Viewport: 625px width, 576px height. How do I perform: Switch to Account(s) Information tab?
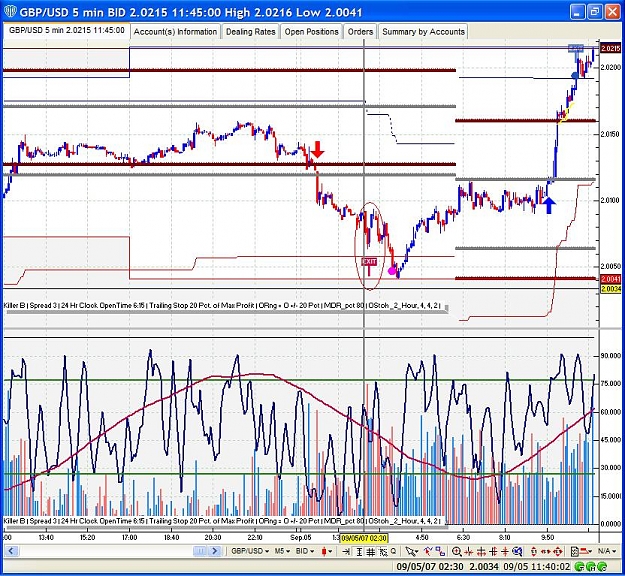coord(175,32)
